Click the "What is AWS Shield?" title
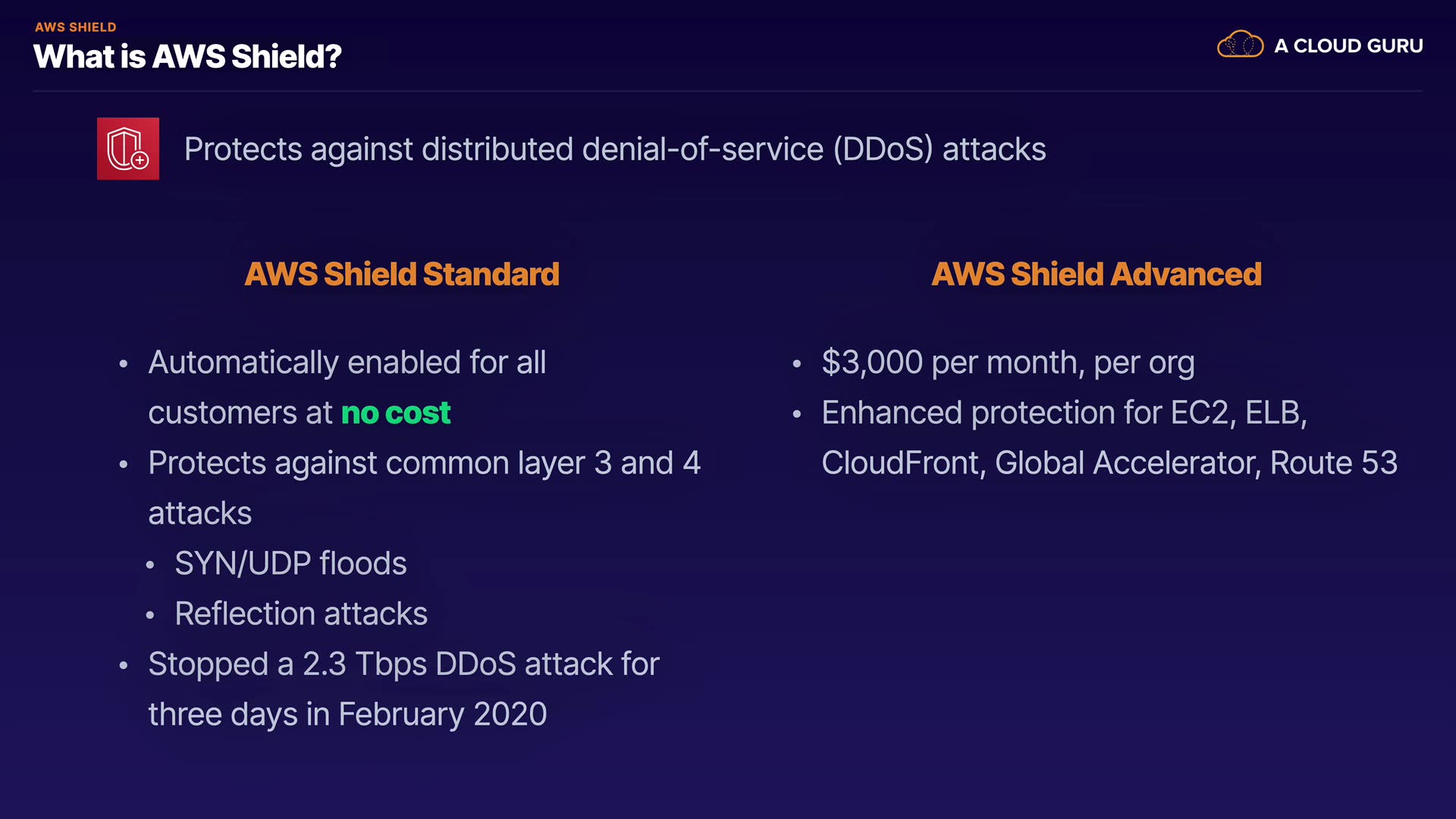The image size is (1456, 819). tap(187, 57)
